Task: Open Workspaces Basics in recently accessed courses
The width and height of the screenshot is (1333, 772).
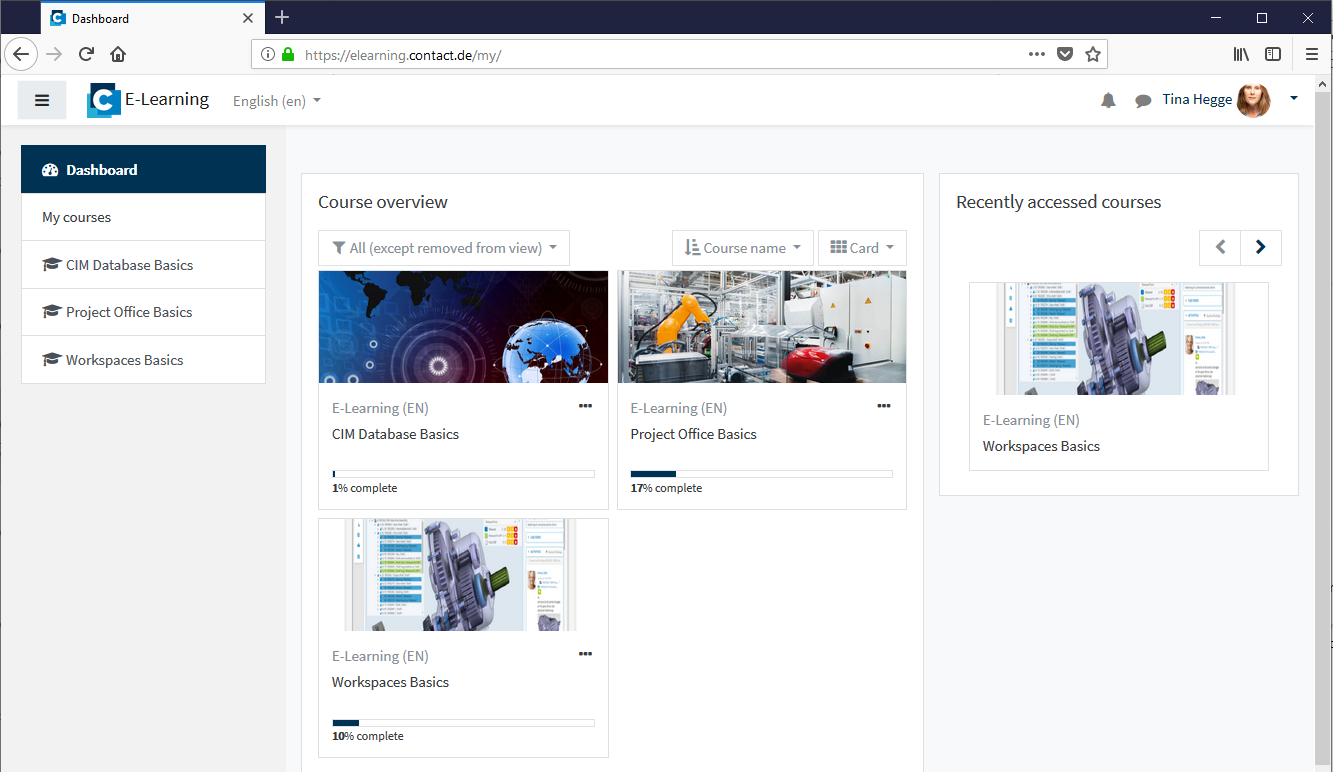Action: point(1041,446)
